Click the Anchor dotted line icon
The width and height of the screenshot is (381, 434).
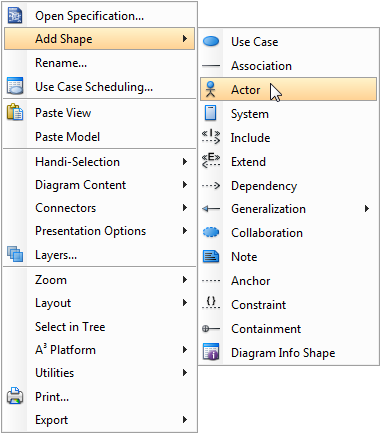(211, 281)
